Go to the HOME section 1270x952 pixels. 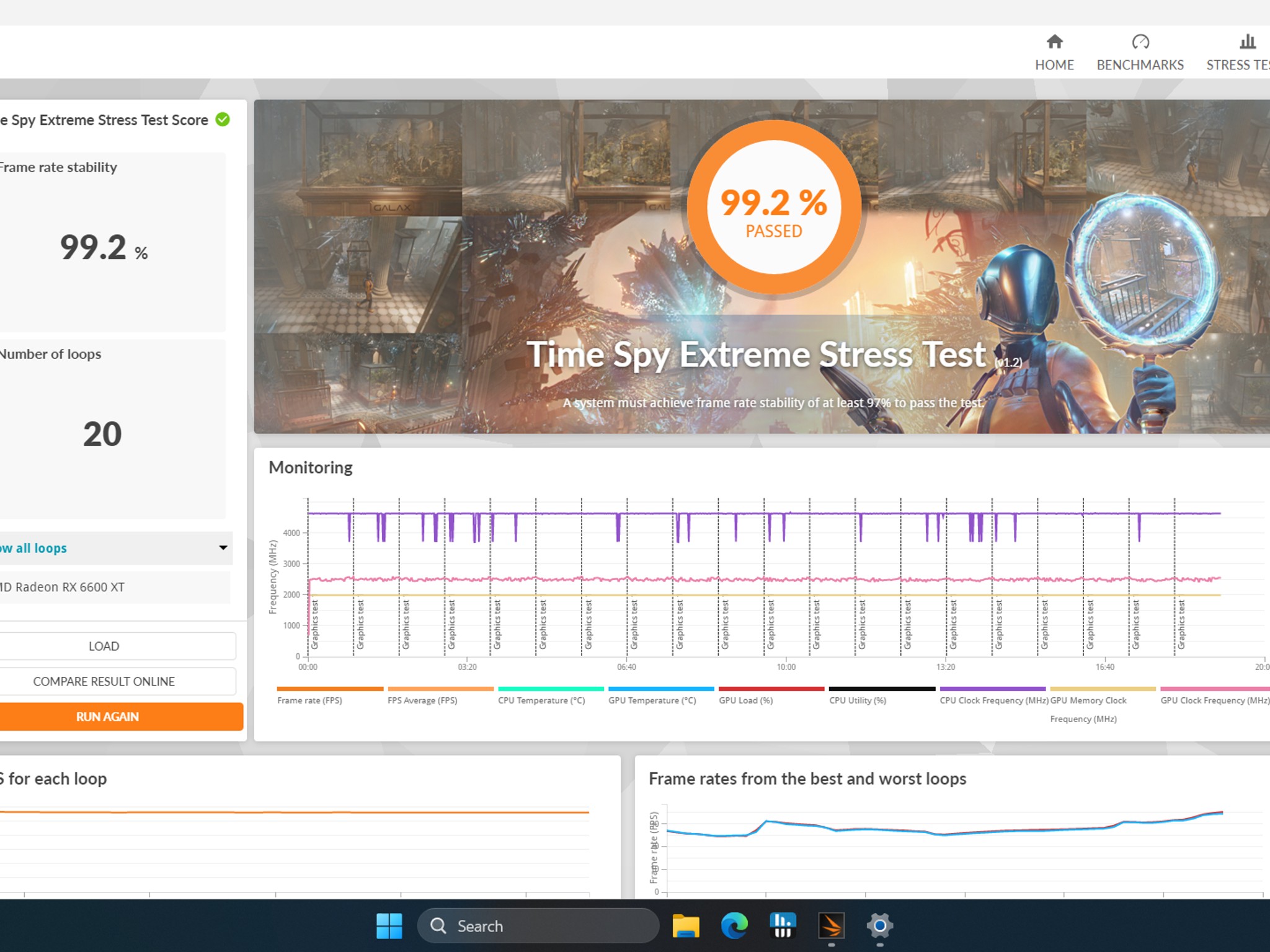pyautogui.click(x=1054, y=53)
